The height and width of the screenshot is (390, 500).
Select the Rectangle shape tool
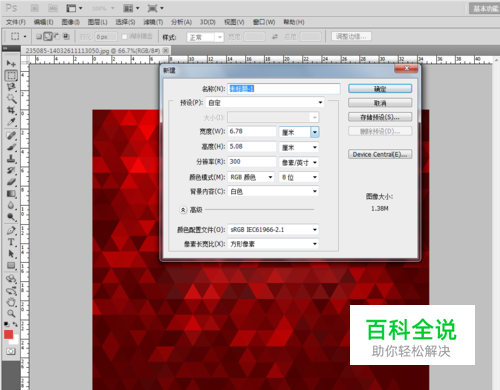pos(11,265)
